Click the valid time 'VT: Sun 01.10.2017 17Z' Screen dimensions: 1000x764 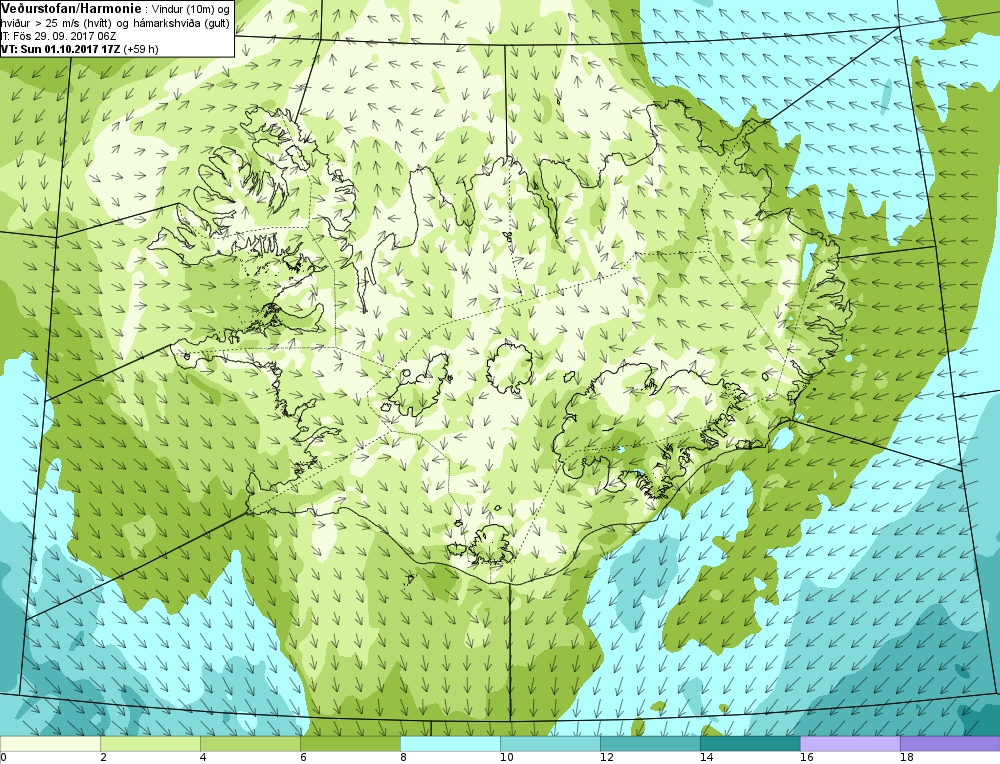tap(60, 48)
